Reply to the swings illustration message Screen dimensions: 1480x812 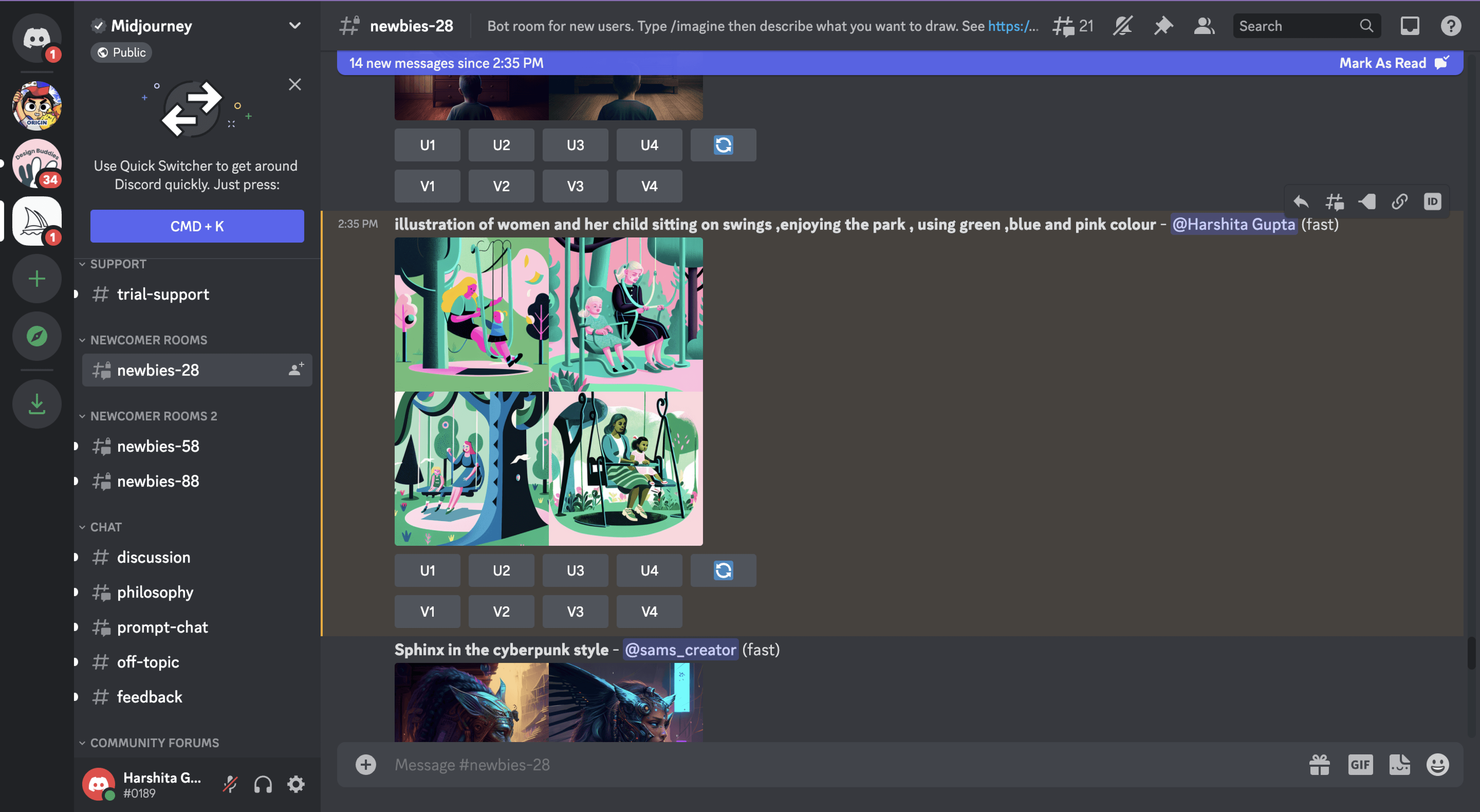(x=1301, y=202)
